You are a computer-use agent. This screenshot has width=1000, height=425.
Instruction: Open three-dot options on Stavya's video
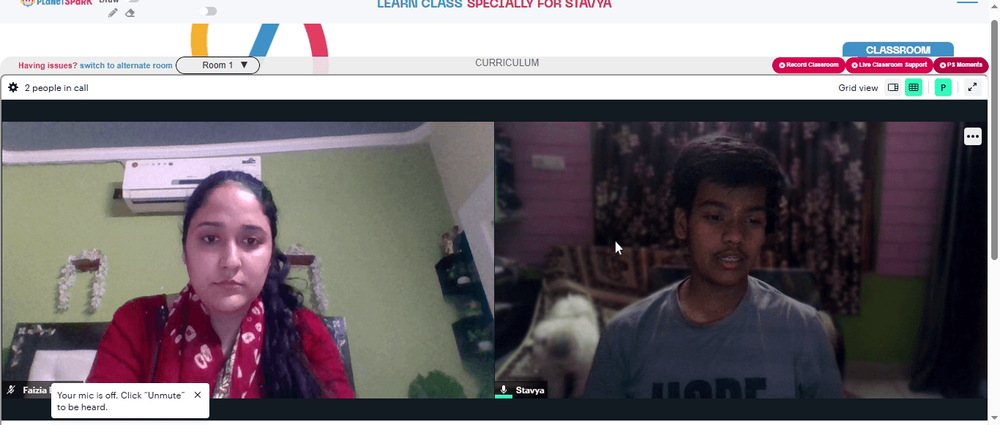[x=972, y=137]
